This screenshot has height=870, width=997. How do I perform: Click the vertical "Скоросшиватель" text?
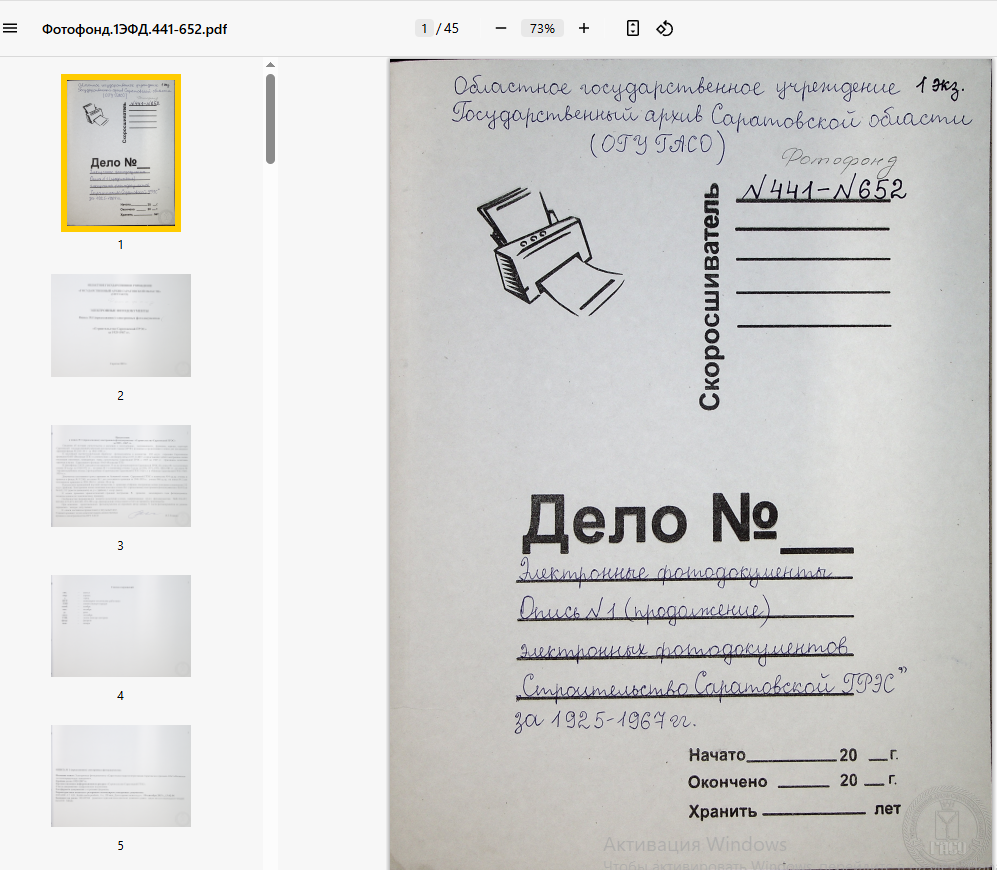tap(709, 297)
